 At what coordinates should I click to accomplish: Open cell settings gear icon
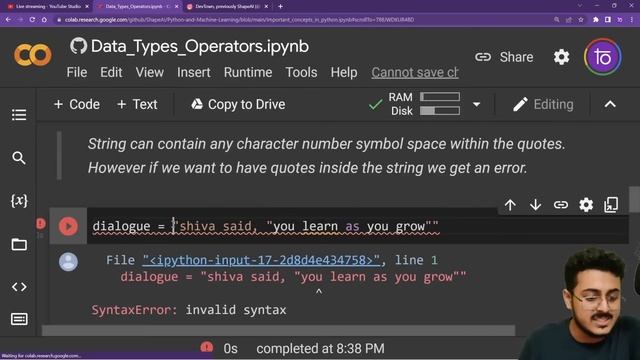[x=586, y=204]
